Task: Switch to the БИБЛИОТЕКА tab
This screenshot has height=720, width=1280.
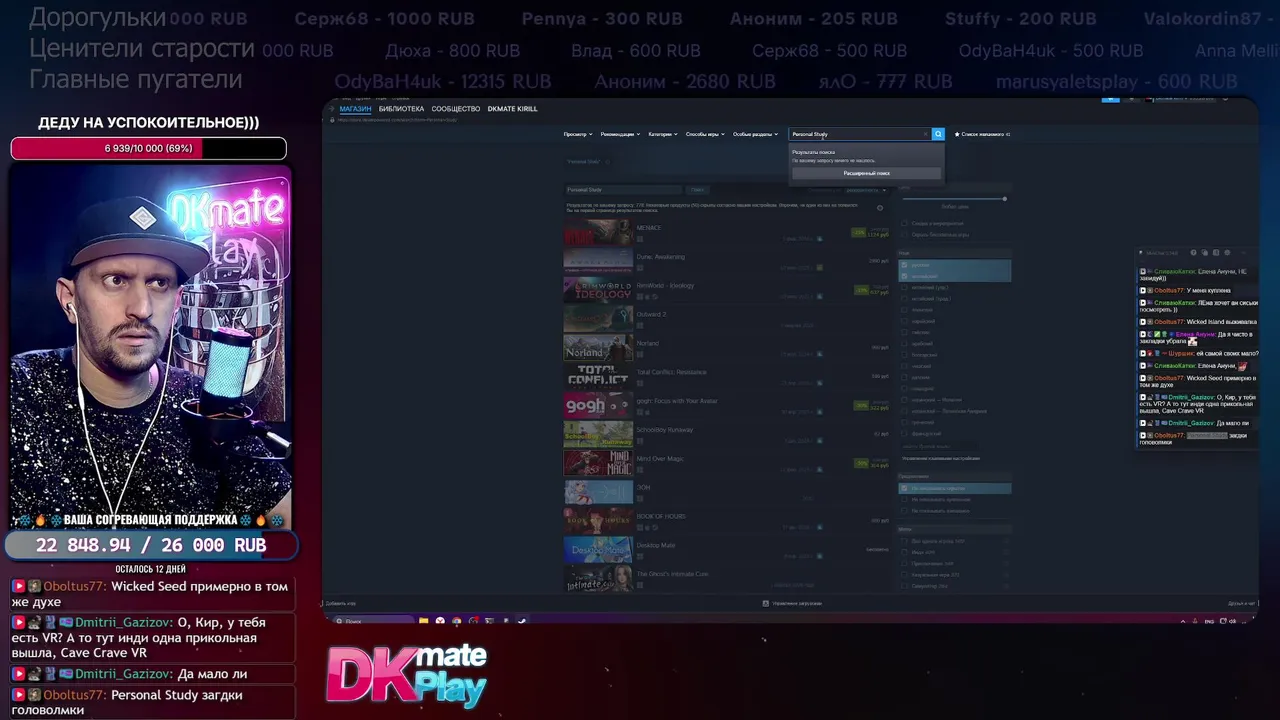Action: coord(401,108)
